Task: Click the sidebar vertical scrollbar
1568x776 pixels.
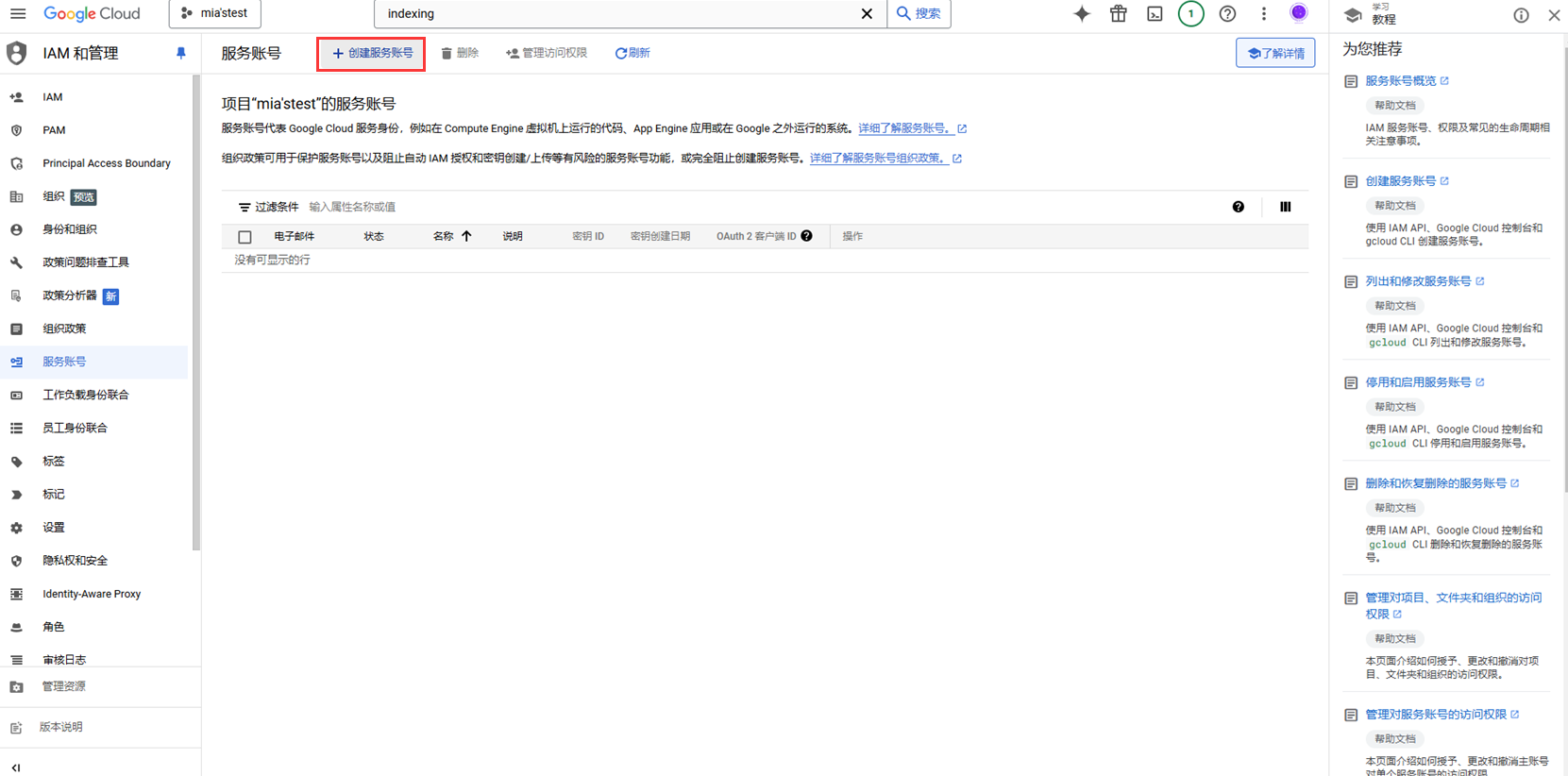Action: tap(195, 312)
